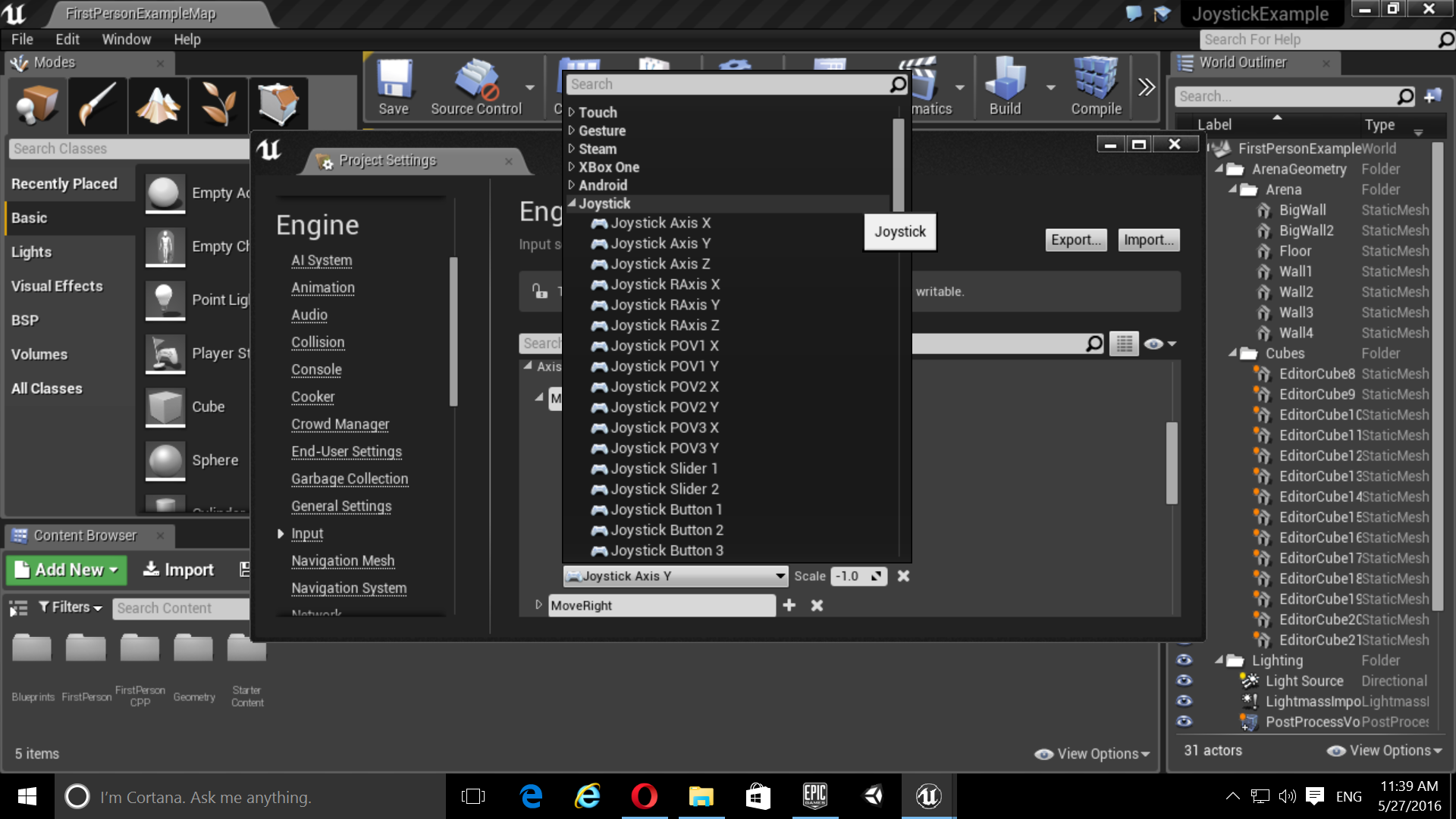This screenshot has width=1456, height=819.
Task: Open Add New dropdown in Content Browser
Action: point(67,570)
